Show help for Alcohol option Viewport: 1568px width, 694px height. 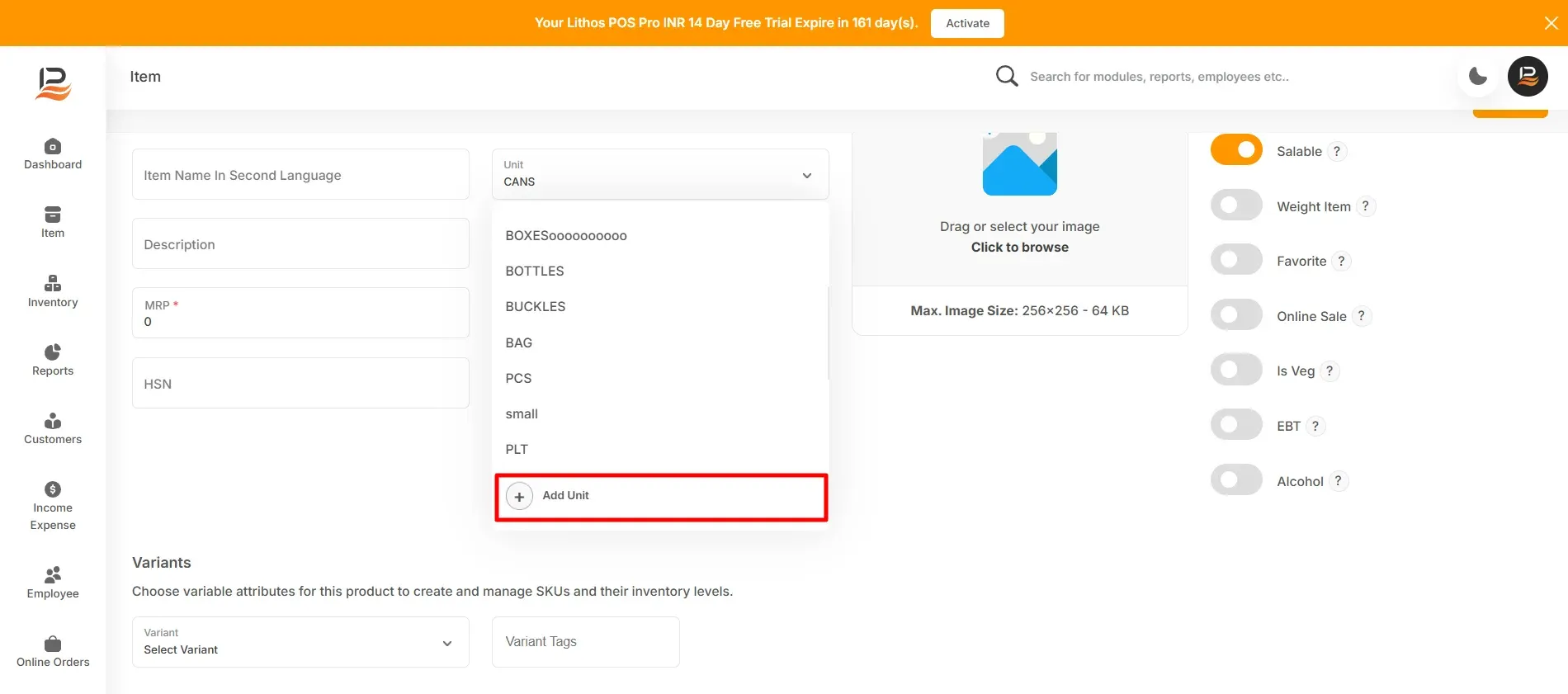(1339, 481)
